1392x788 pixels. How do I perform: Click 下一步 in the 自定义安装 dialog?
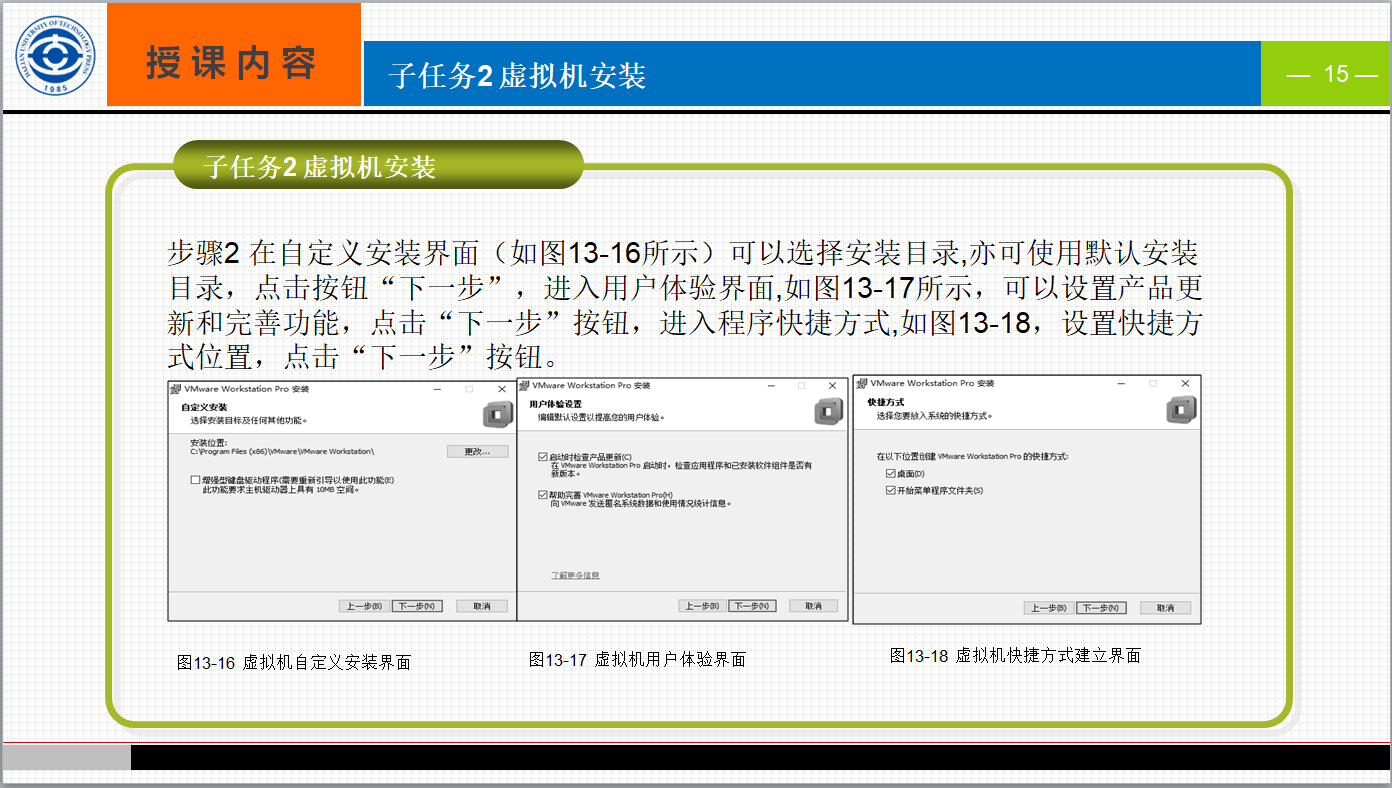416,606
